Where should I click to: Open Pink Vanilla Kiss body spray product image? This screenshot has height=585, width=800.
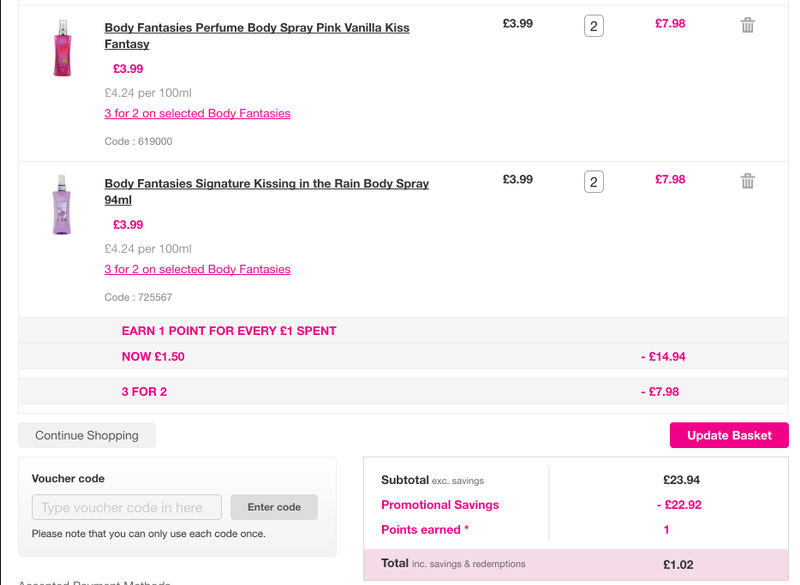pos(62,48)
